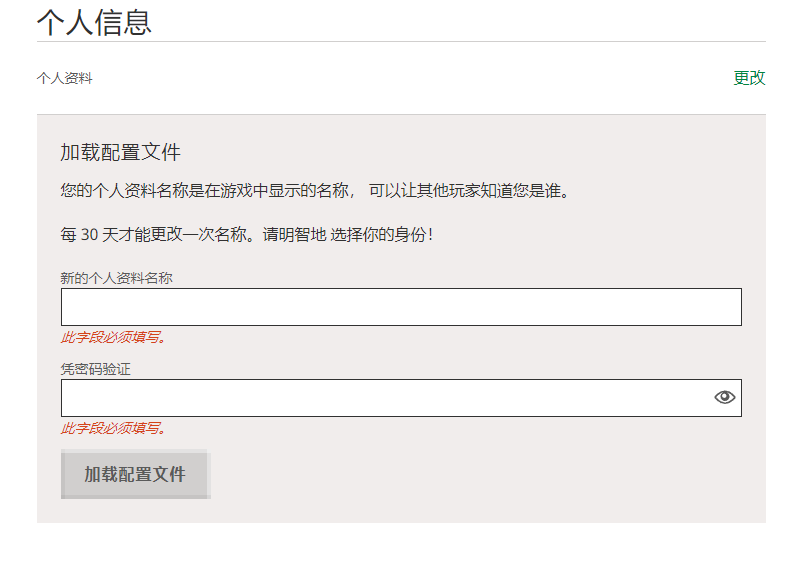Click the 凭密码验证 field label

pos(96,369)
